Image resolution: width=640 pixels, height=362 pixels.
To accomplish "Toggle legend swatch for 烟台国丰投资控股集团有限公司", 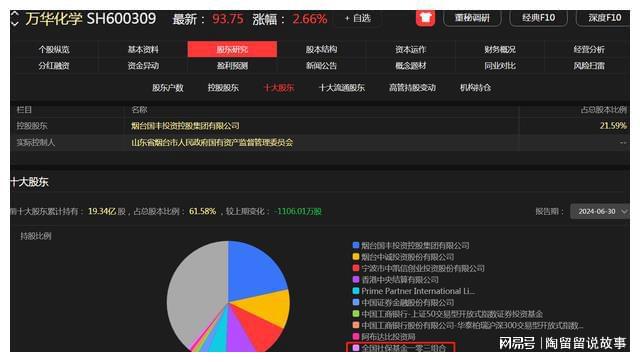I will [x=356, y=245].
